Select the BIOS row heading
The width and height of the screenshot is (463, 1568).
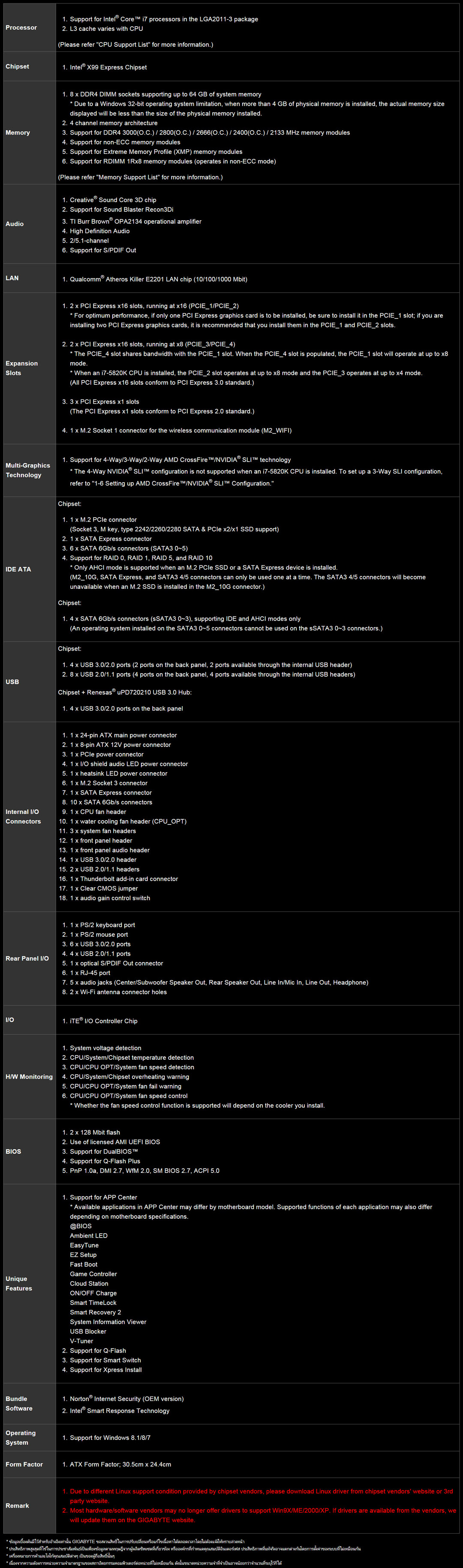[x=13, y=1151]
